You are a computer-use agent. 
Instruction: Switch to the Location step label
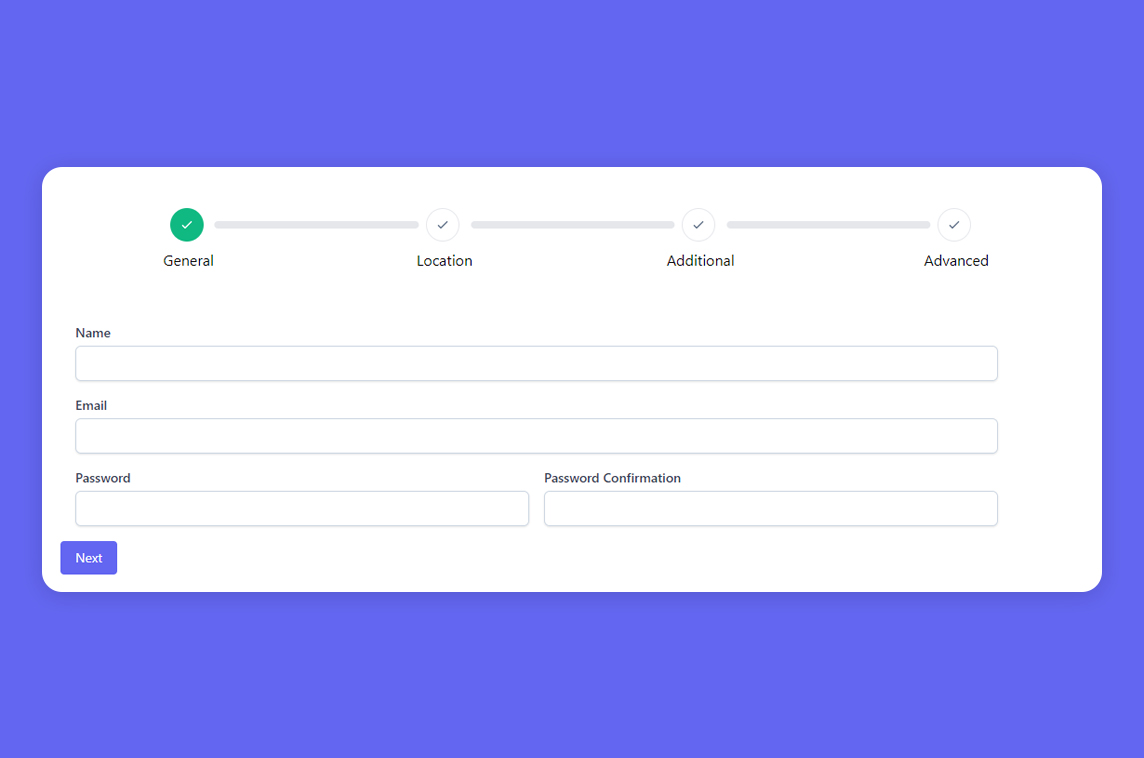click(x=444, y=261)
